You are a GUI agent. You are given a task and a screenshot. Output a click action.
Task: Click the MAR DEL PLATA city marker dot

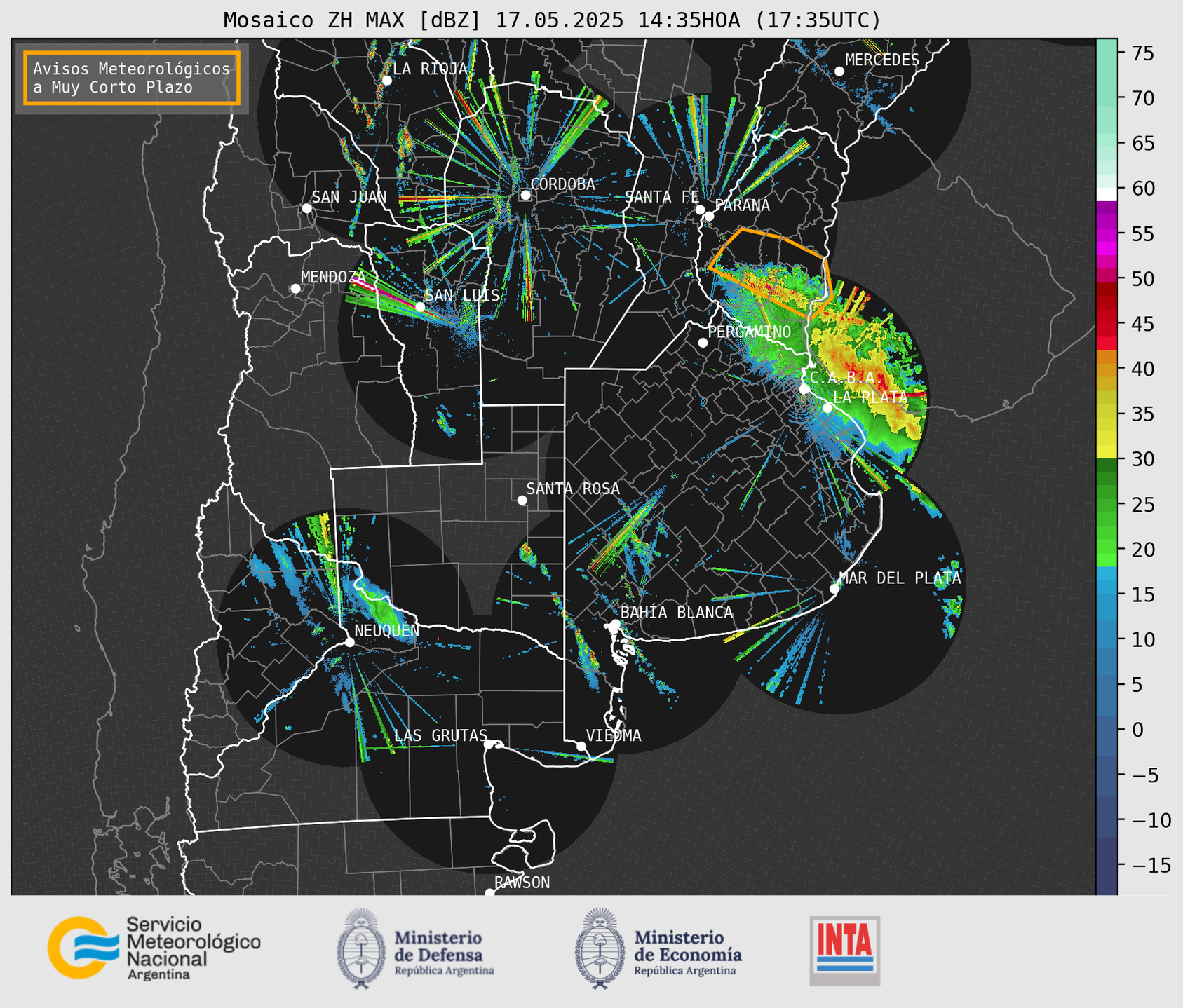tap(834, 589)
